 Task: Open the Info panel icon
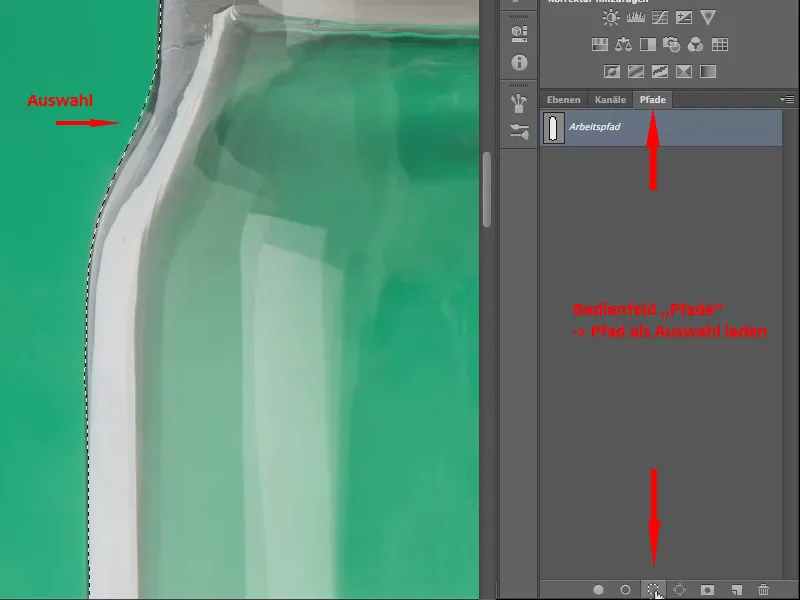pos(519,62)
